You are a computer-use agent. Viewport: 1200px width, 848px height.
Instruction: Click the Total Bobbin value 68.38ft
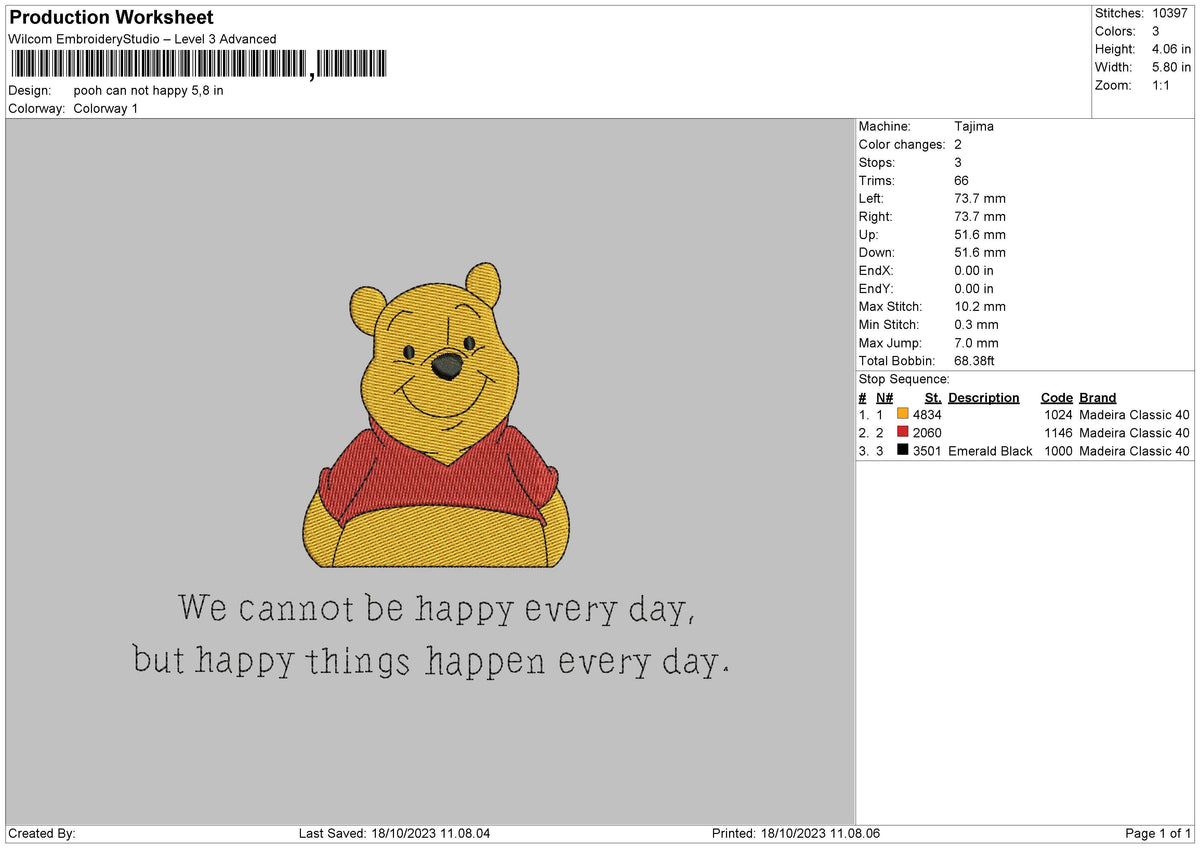975,360
